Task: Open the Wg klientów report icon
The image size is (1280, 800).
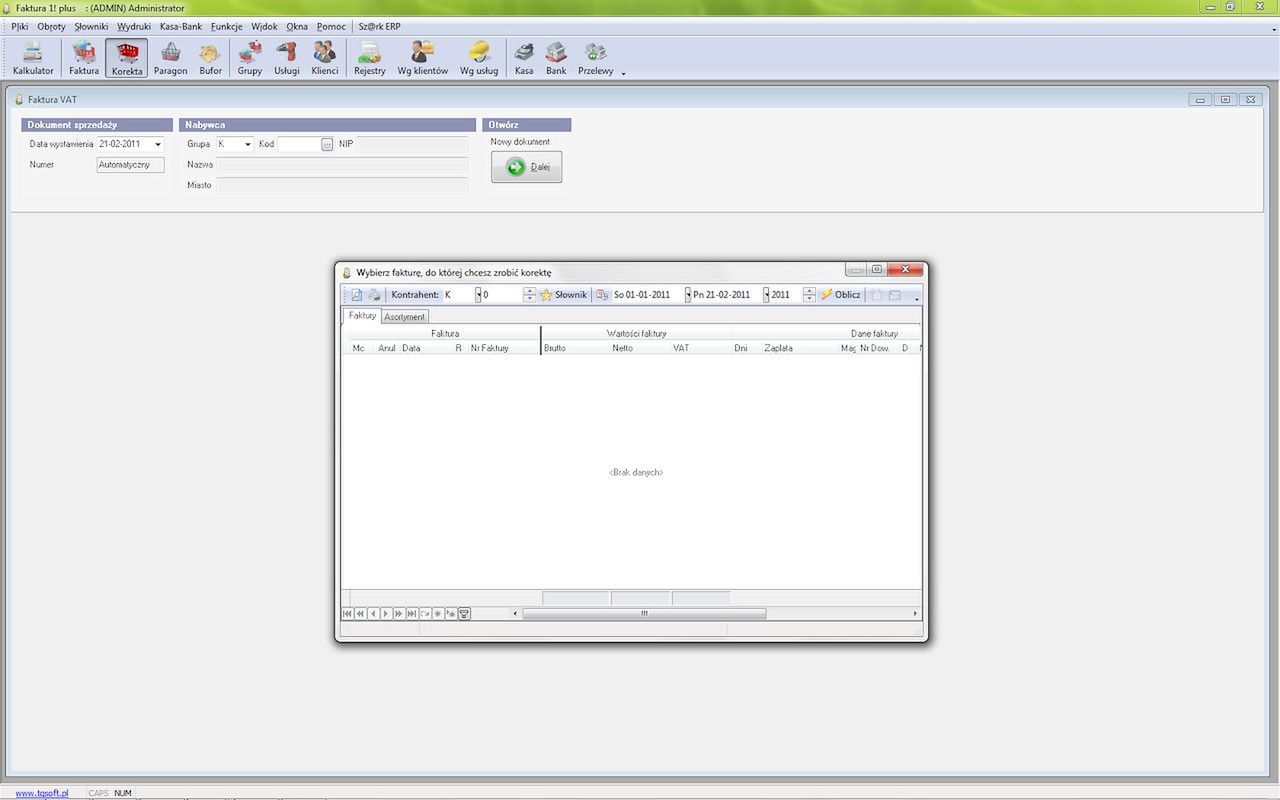Action: tap(423, 59)
